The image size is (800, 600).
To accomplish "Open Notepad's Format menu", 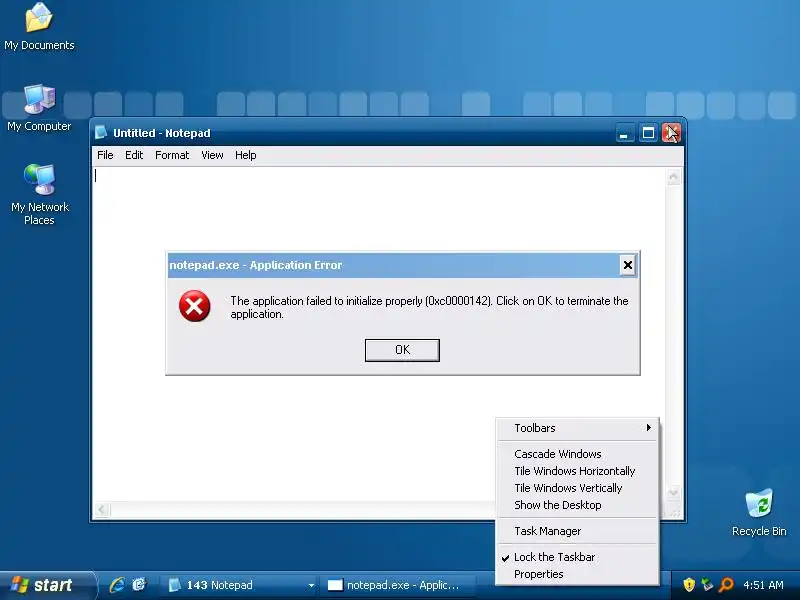I will point(172,155).
